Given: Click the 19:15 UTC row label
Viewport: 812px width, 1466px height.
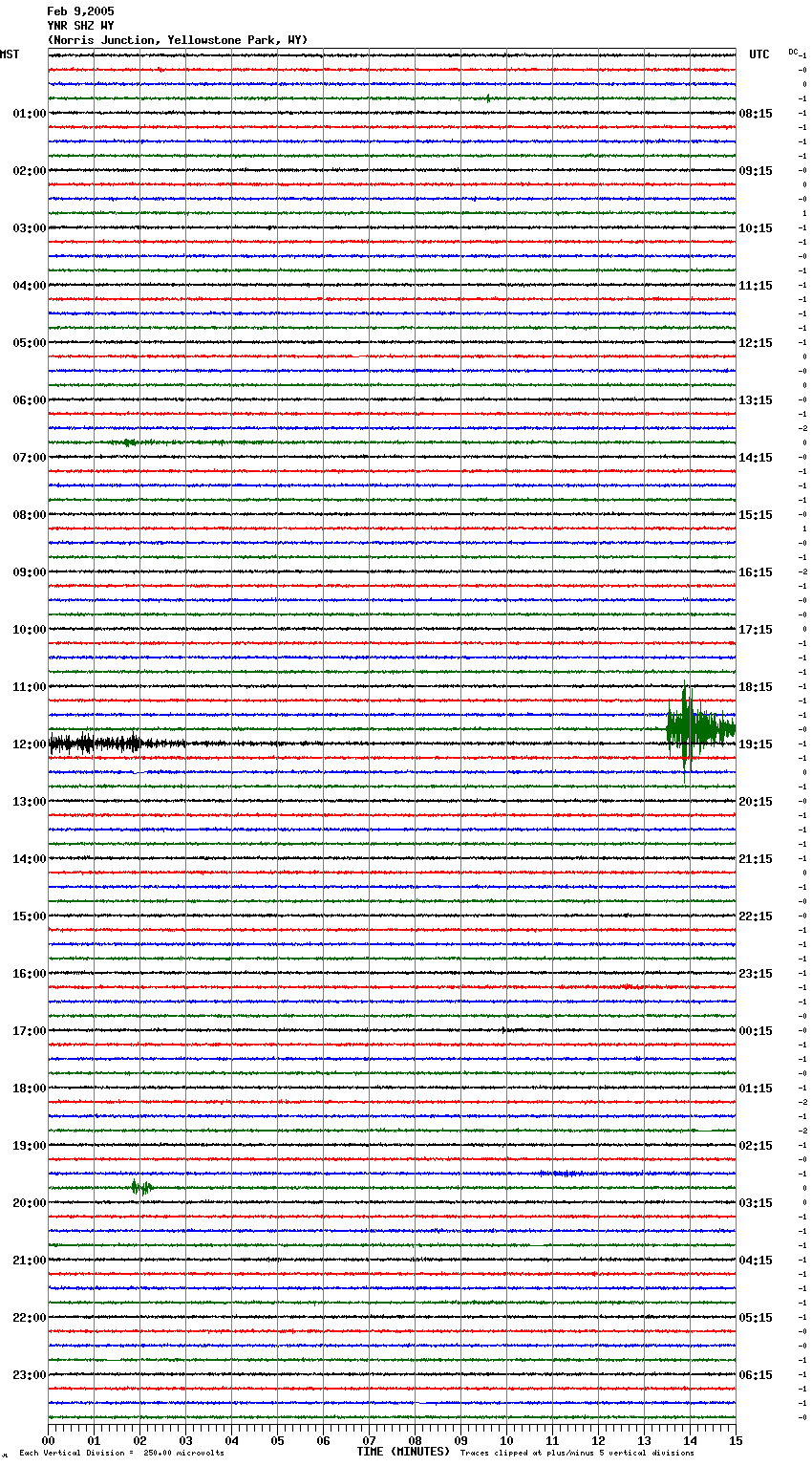Looking at the screenshot, I should (x=756, y=744).
